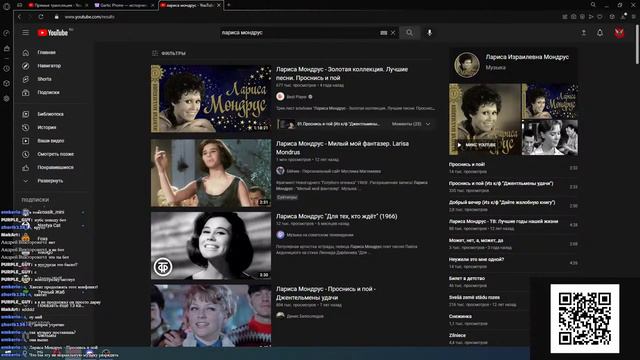Open Милый мой фантазер video thumbnail

tap(211, 173)
